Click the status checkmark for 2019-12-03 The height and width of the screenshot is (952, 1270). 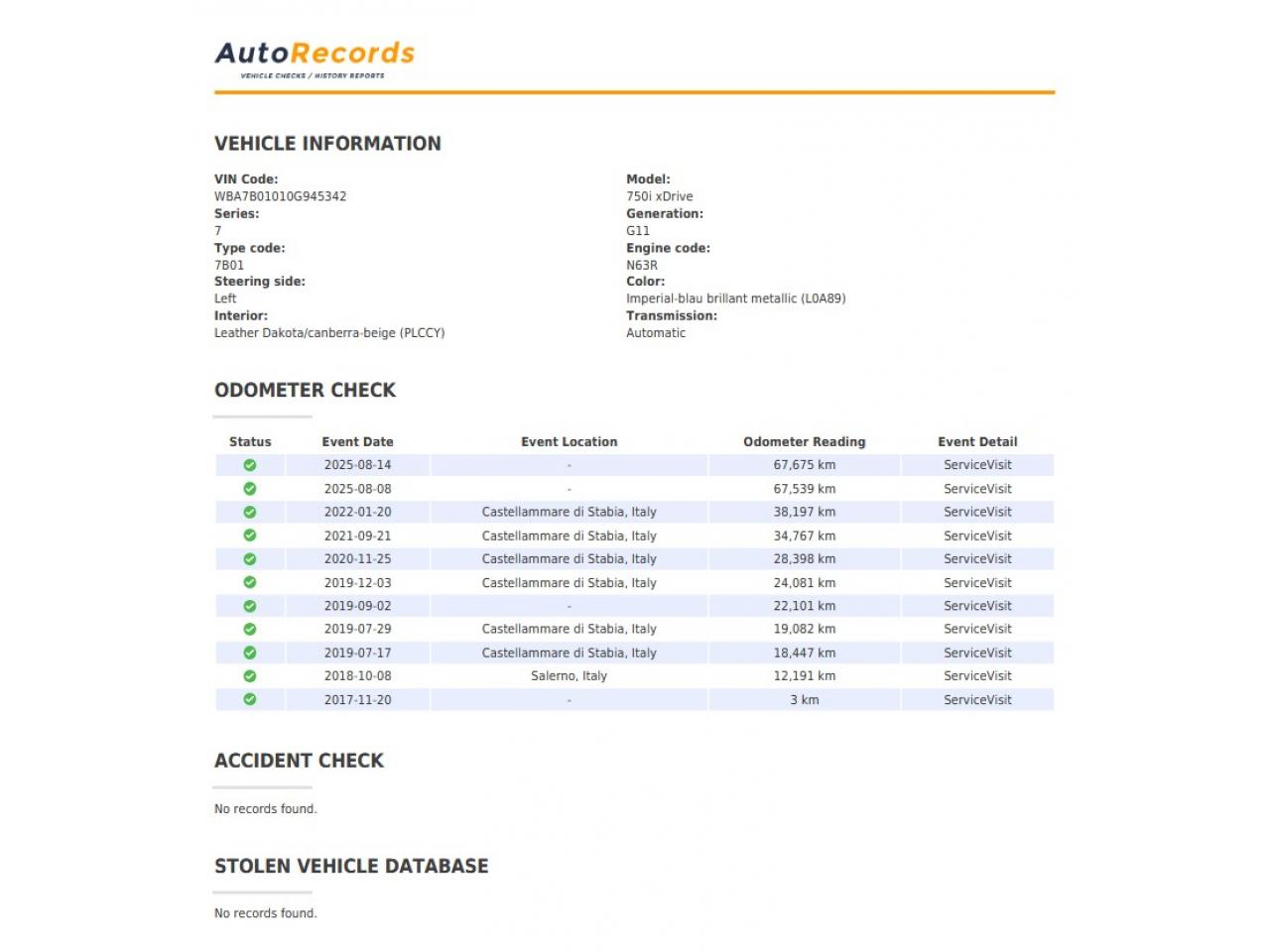click(250, 583)
